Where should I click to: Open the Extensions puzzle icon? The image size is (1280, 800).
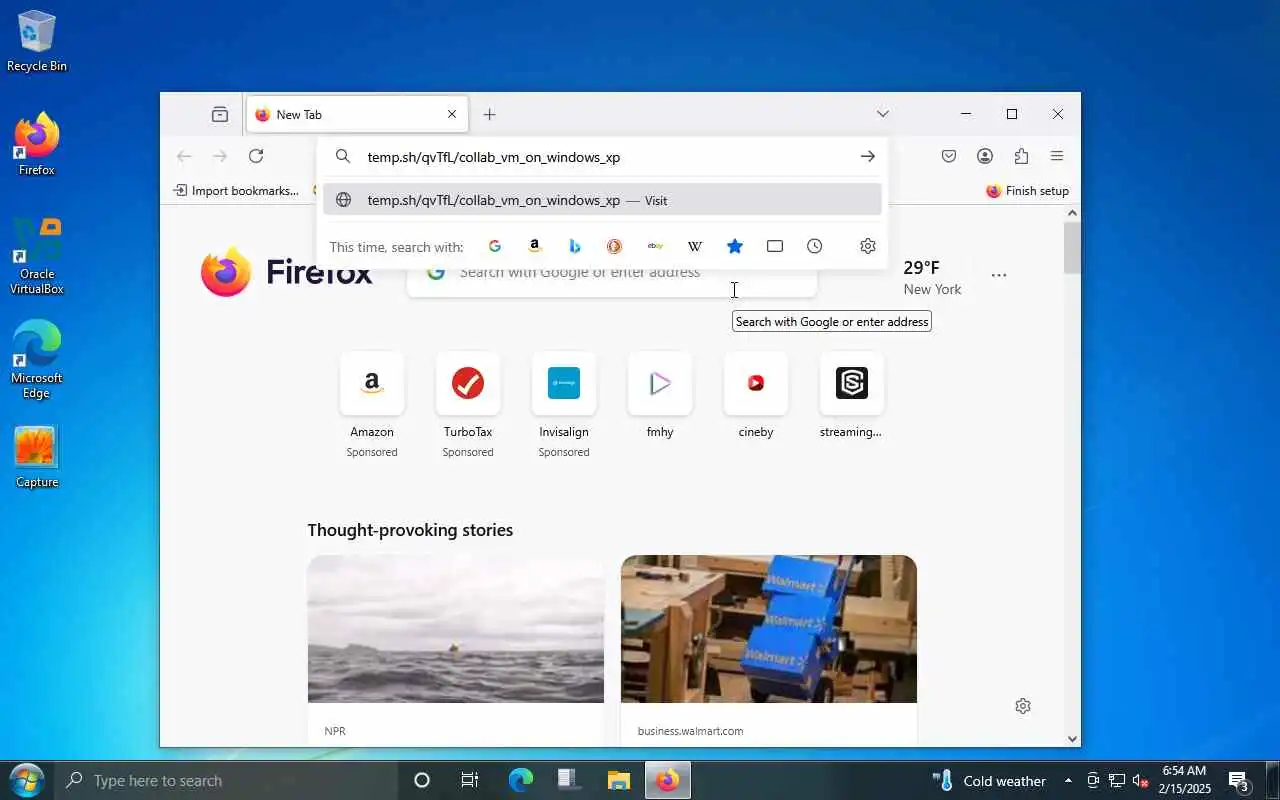point(1021,156)
